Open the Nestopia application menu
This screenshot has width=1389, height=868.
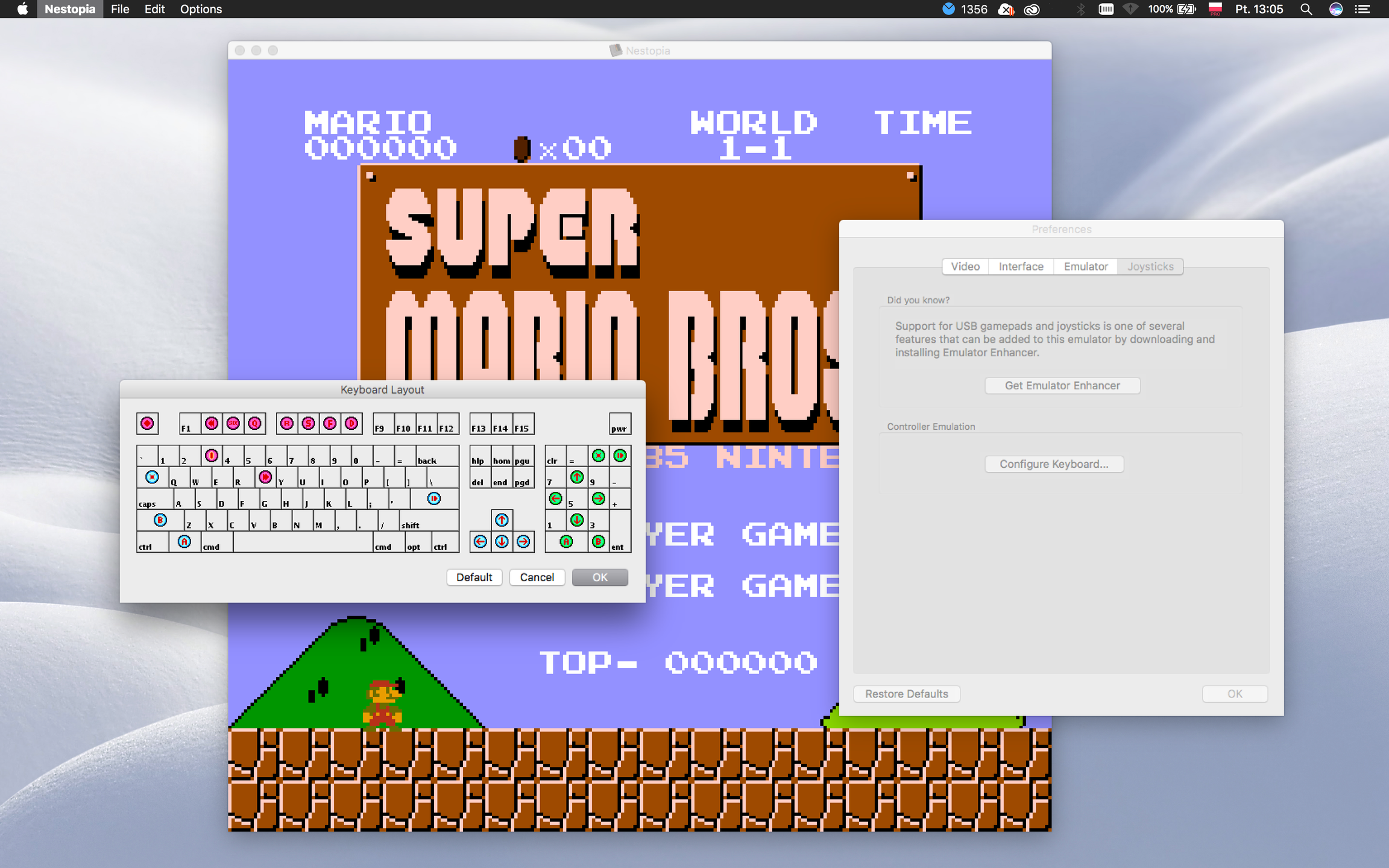[x=70, y=9]
